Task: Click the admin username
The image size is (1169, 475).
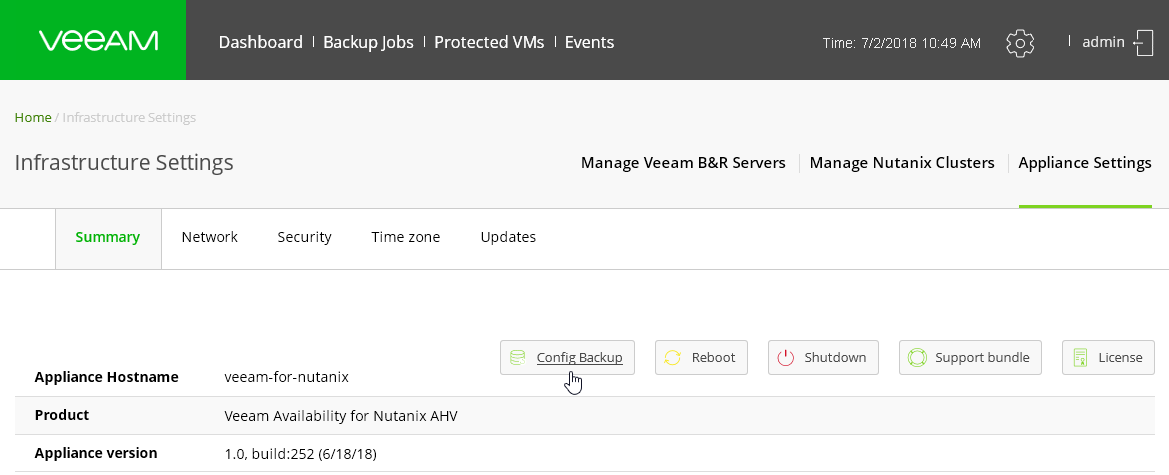Action: point(1103,43)
